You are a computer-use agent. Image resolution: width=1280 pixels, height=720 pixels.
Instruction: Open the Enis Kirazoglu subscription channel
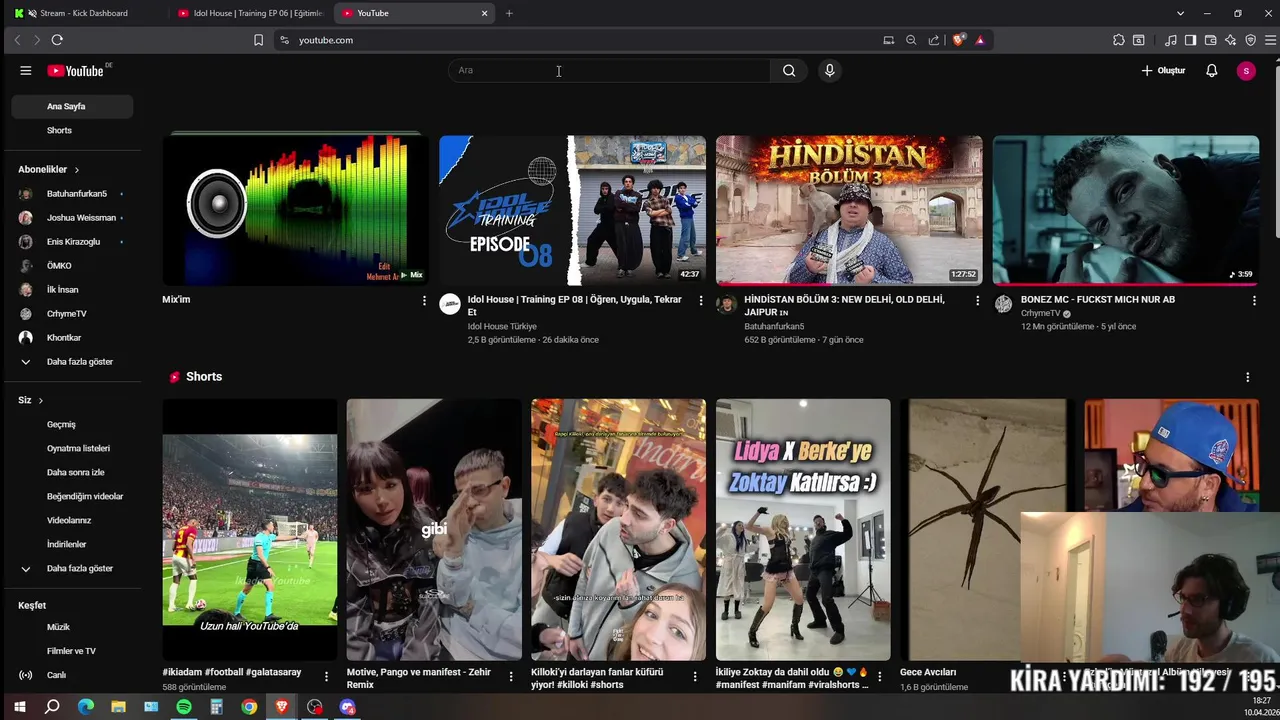pyautogui.click(x=72, y=242)
